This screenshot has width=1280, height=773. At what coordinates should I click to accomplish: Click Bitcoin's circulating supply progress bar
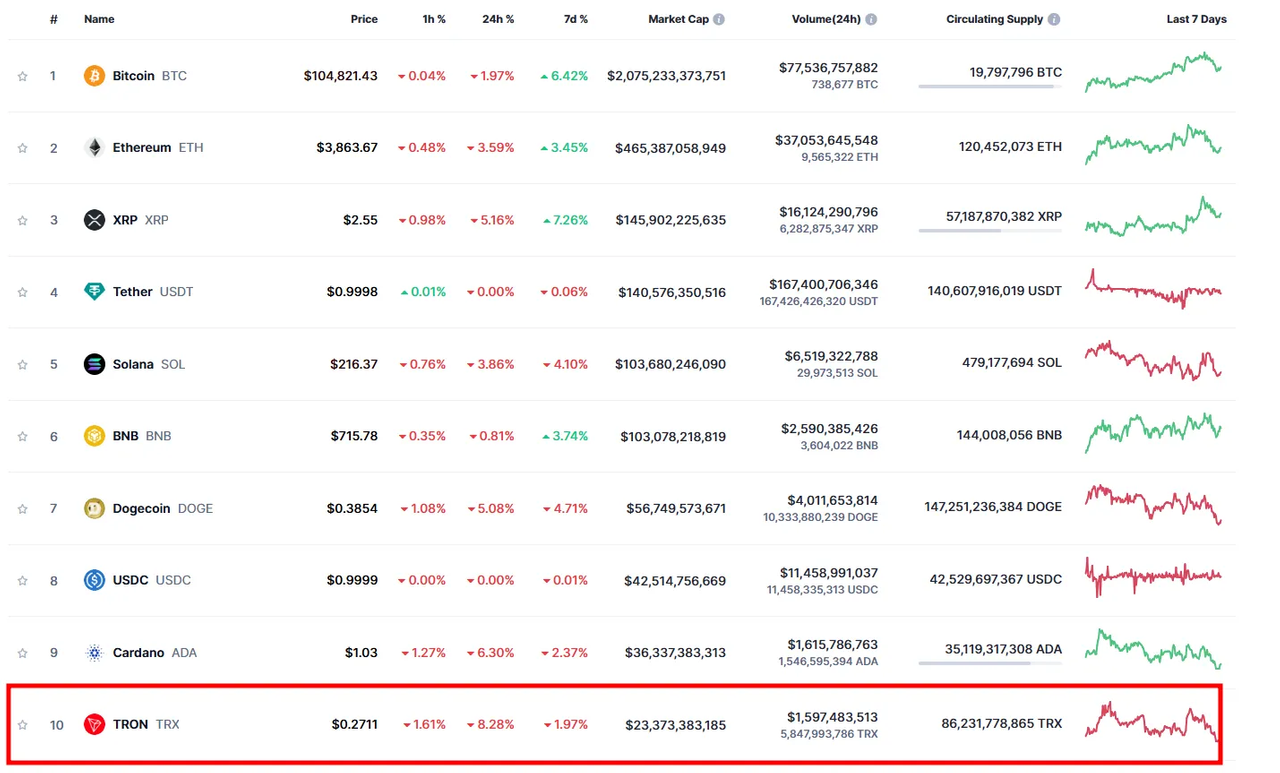tap(990, 87)
